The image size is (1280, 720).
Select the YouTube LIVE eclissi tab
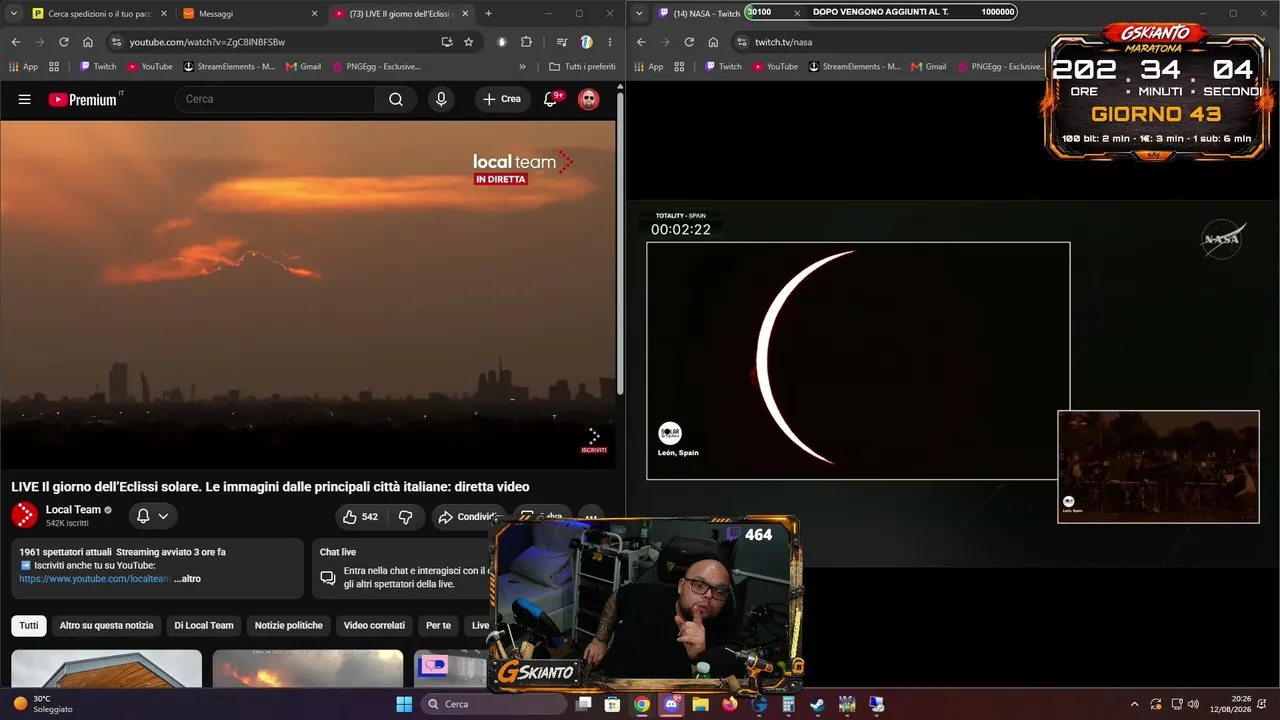400,14
